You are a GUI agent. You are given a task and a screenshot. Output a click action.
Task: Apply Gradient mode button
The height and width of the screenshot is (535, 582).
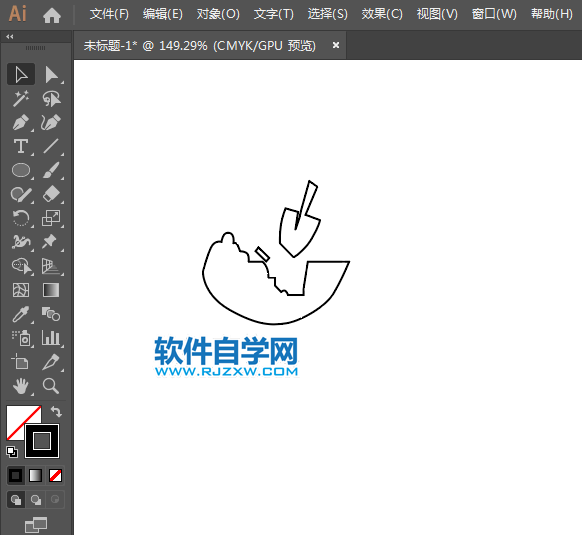(x=36, y=475)
